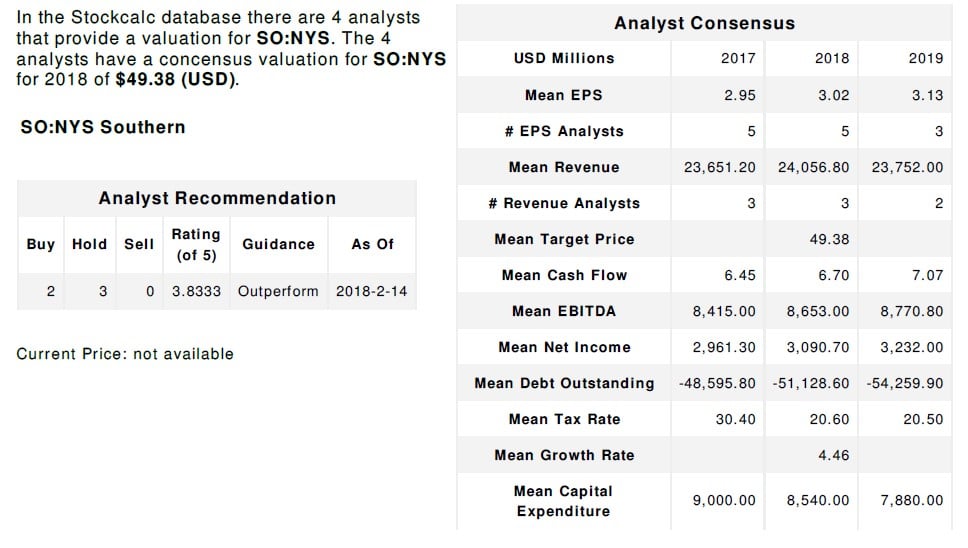The image size is (968, 548).
Task: Click the Current Price: not available text
Action: (x=125, y=354)
